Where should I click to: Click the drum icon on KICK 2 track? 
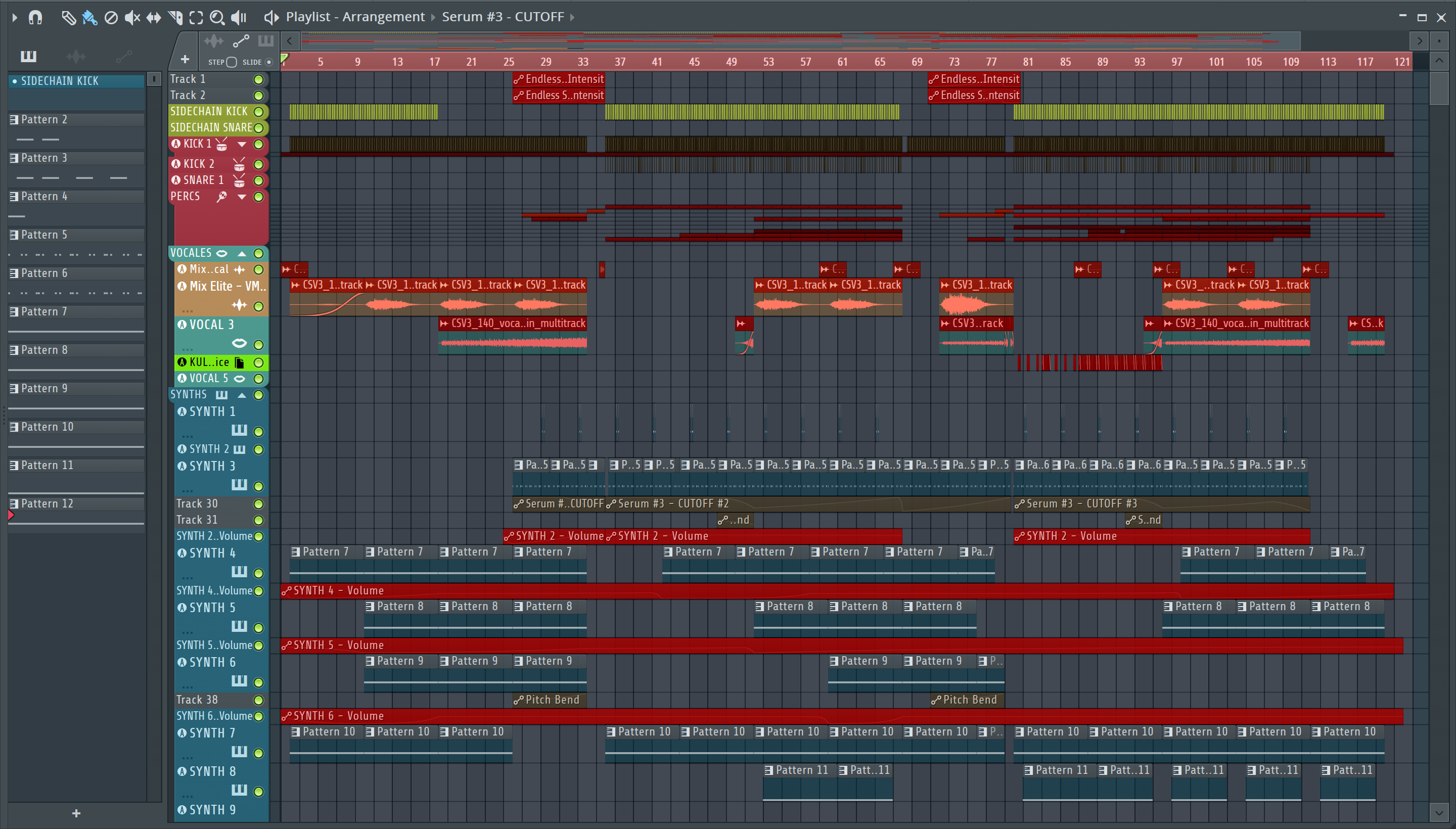(x=239, y=164)
